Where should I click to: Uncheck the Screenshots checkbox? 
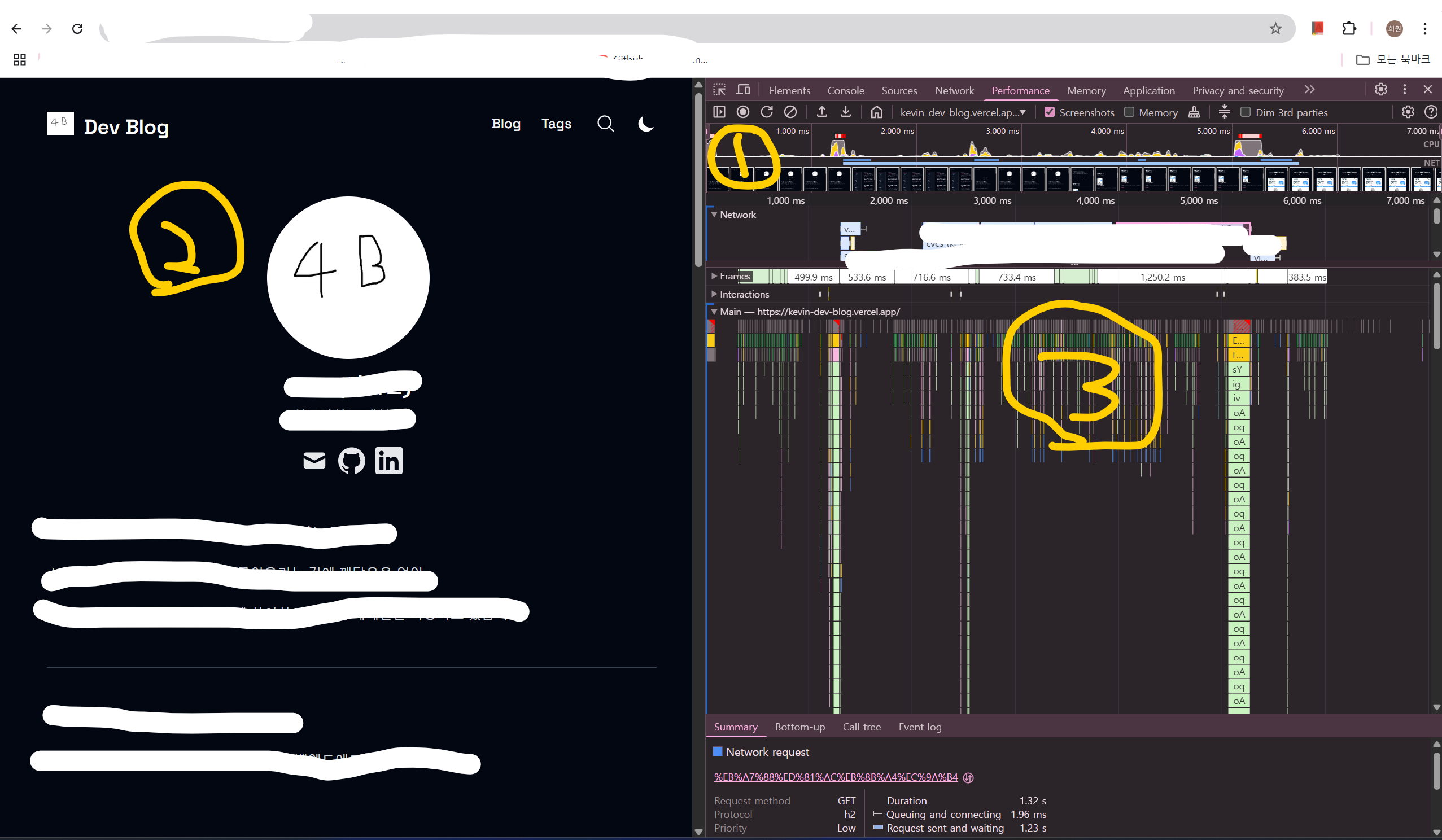[x=1050, y=112]
